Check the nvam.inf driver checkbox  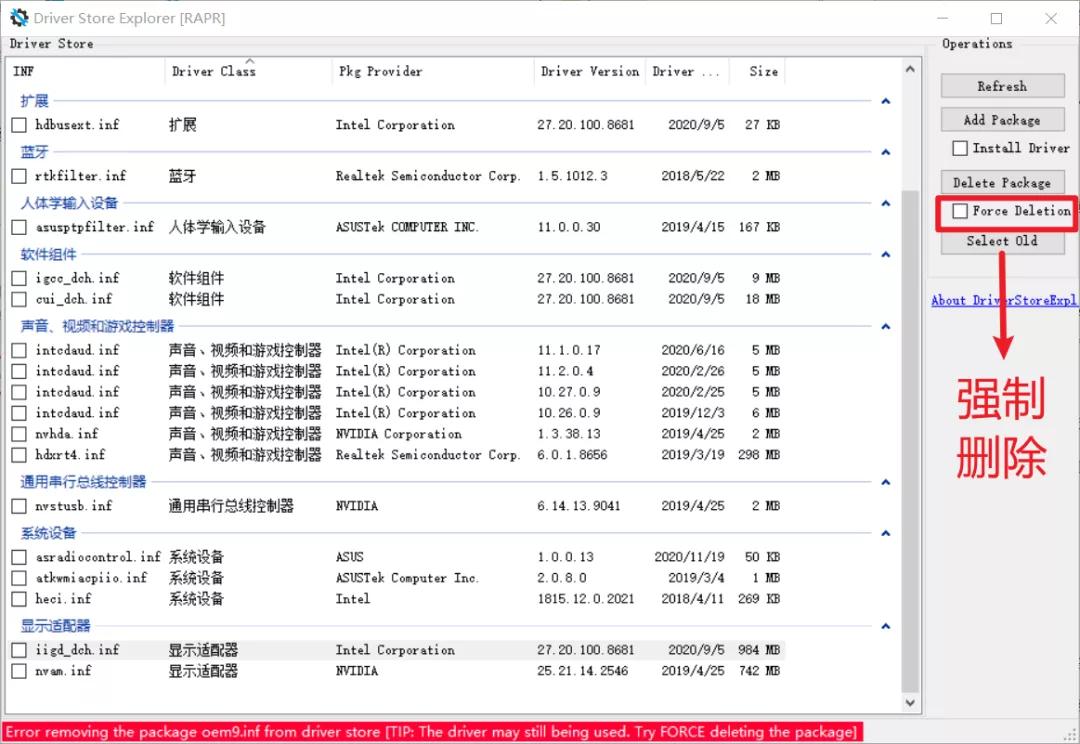17,670
